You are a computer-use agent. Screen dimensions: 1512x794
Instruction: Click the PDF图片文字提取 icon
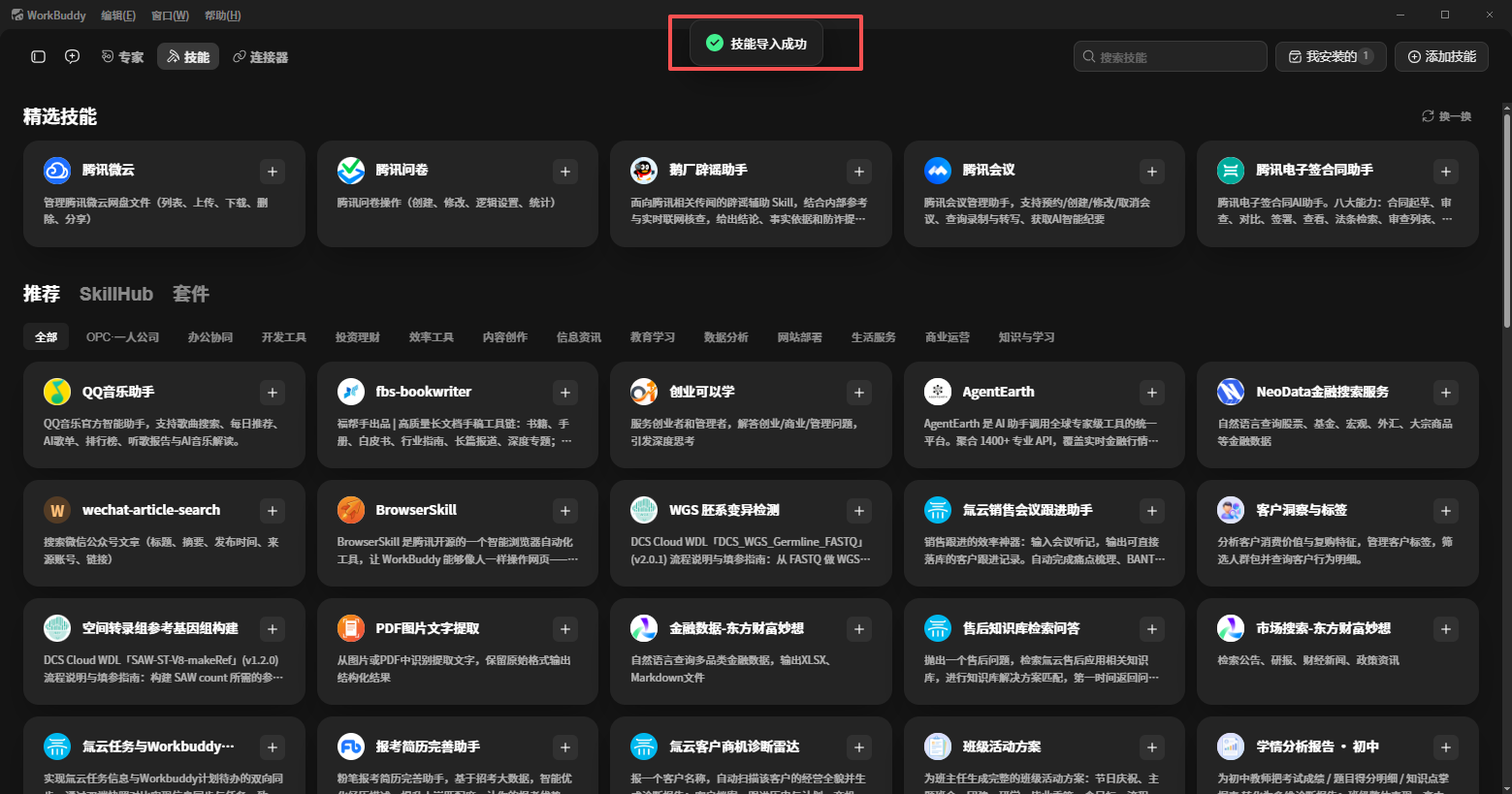coord(351,628)
